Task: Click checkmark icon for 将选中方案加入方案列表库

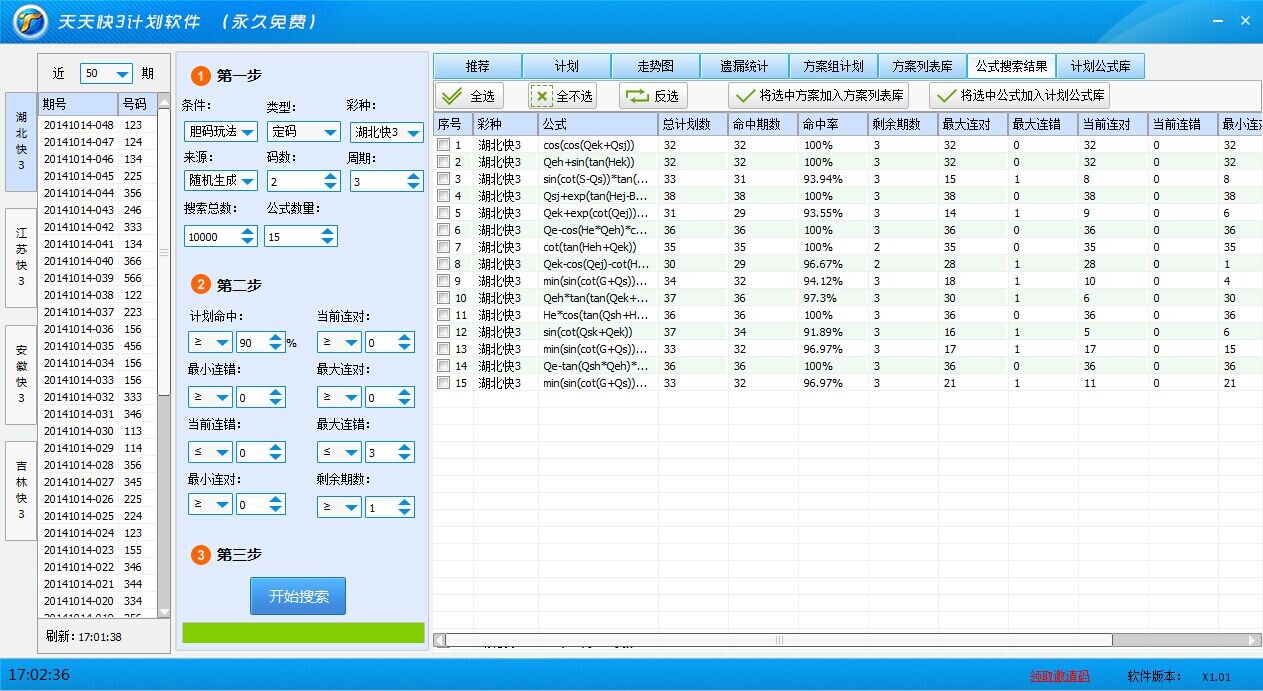Action: 743,96
